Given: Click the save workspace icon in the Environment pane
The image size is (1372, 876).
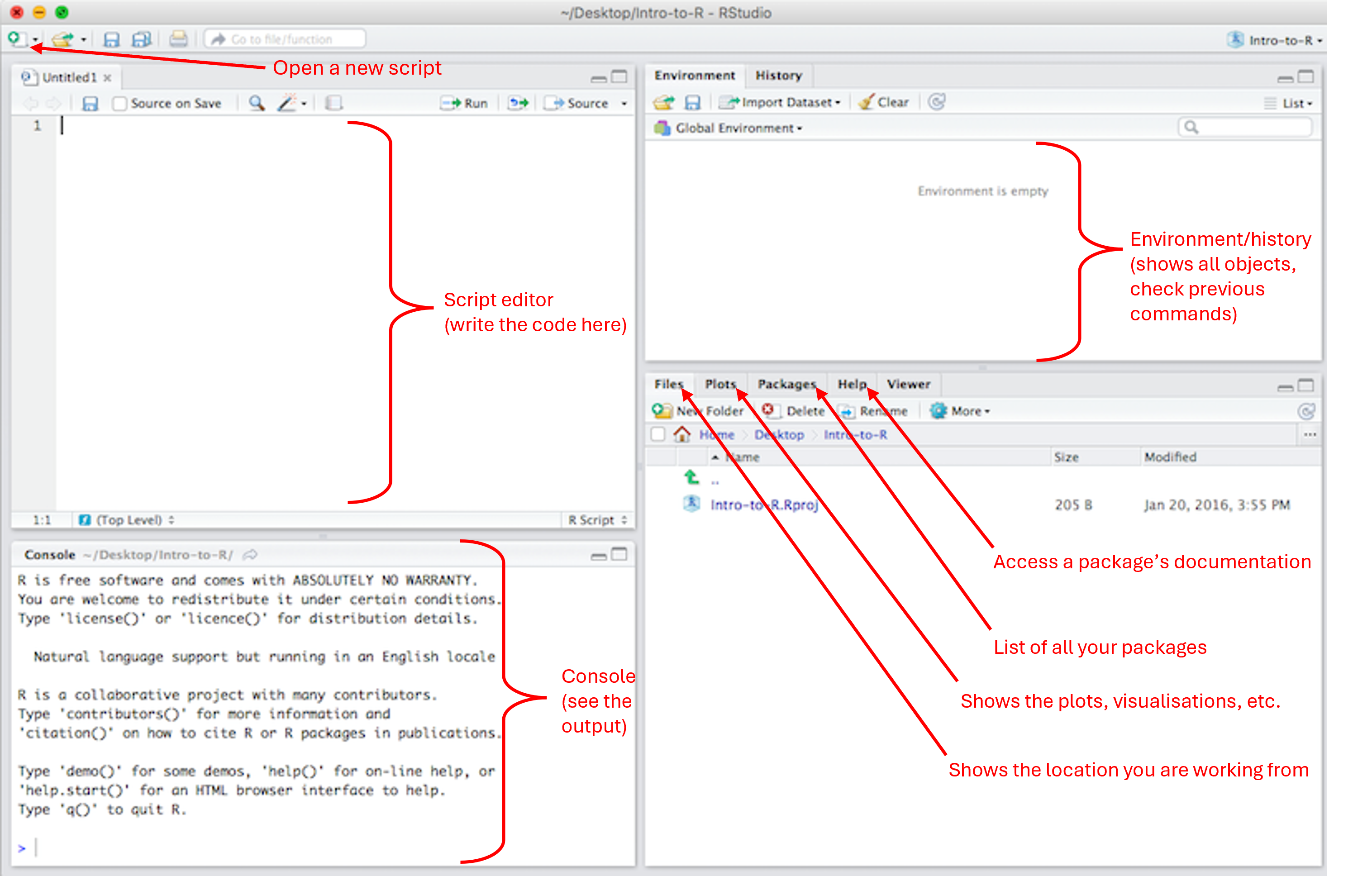Looking at the screenshot, I should point(692,103).
